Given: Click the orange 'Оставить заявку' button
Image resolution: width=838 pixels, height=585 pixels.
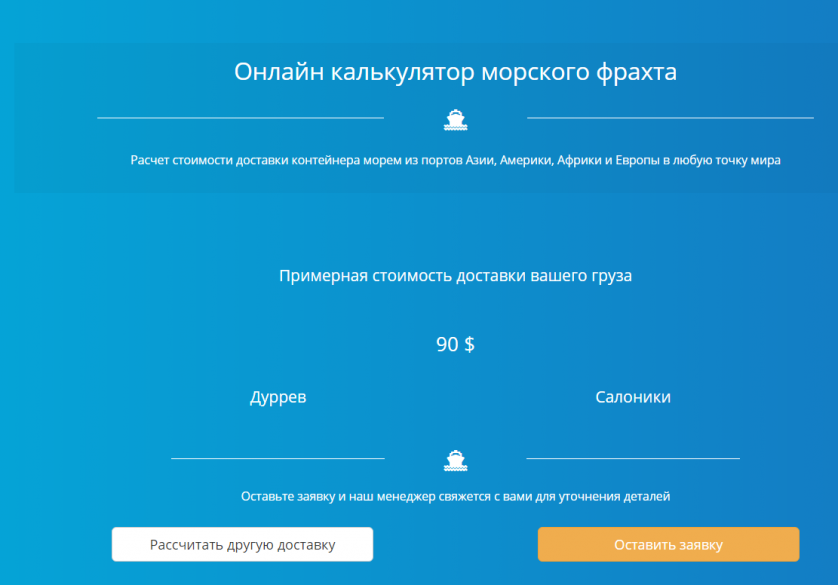Looking at the screenshot, I should tap(668, 544).
